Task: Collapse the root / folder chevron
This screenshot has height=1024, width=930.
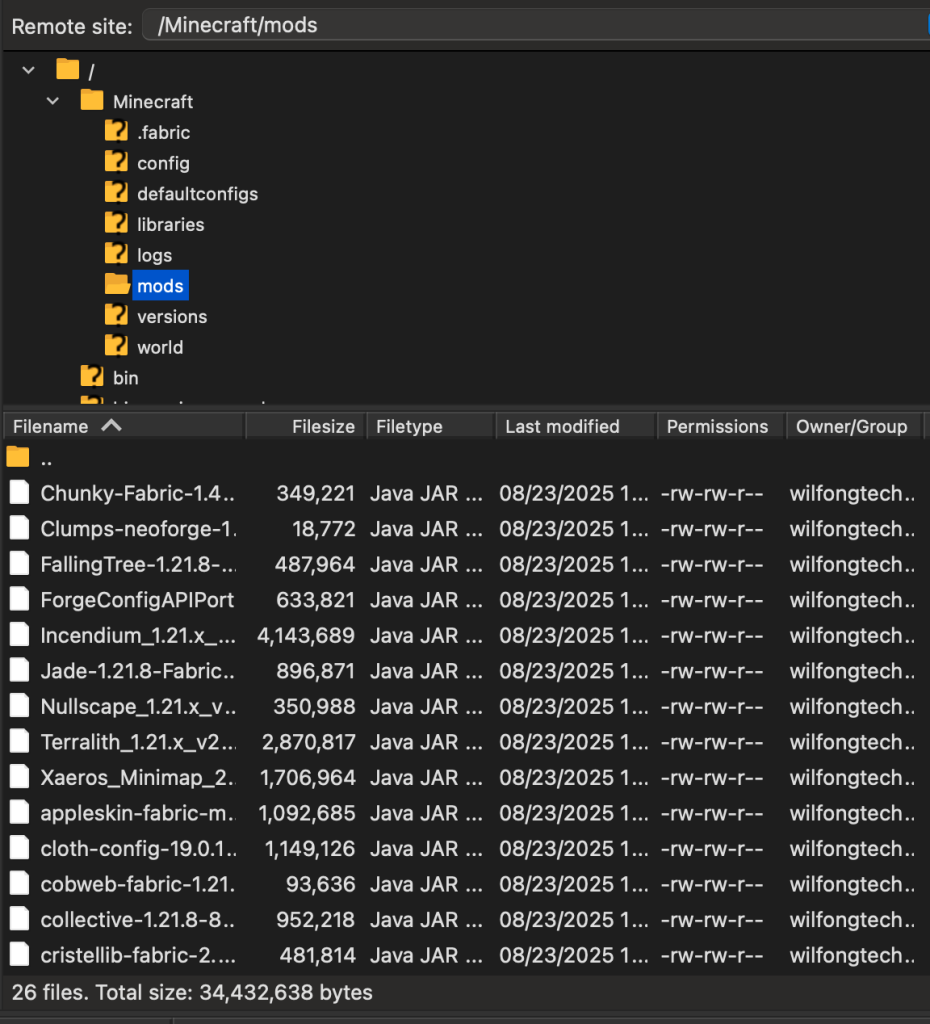Action: click(x=28, y=70)
